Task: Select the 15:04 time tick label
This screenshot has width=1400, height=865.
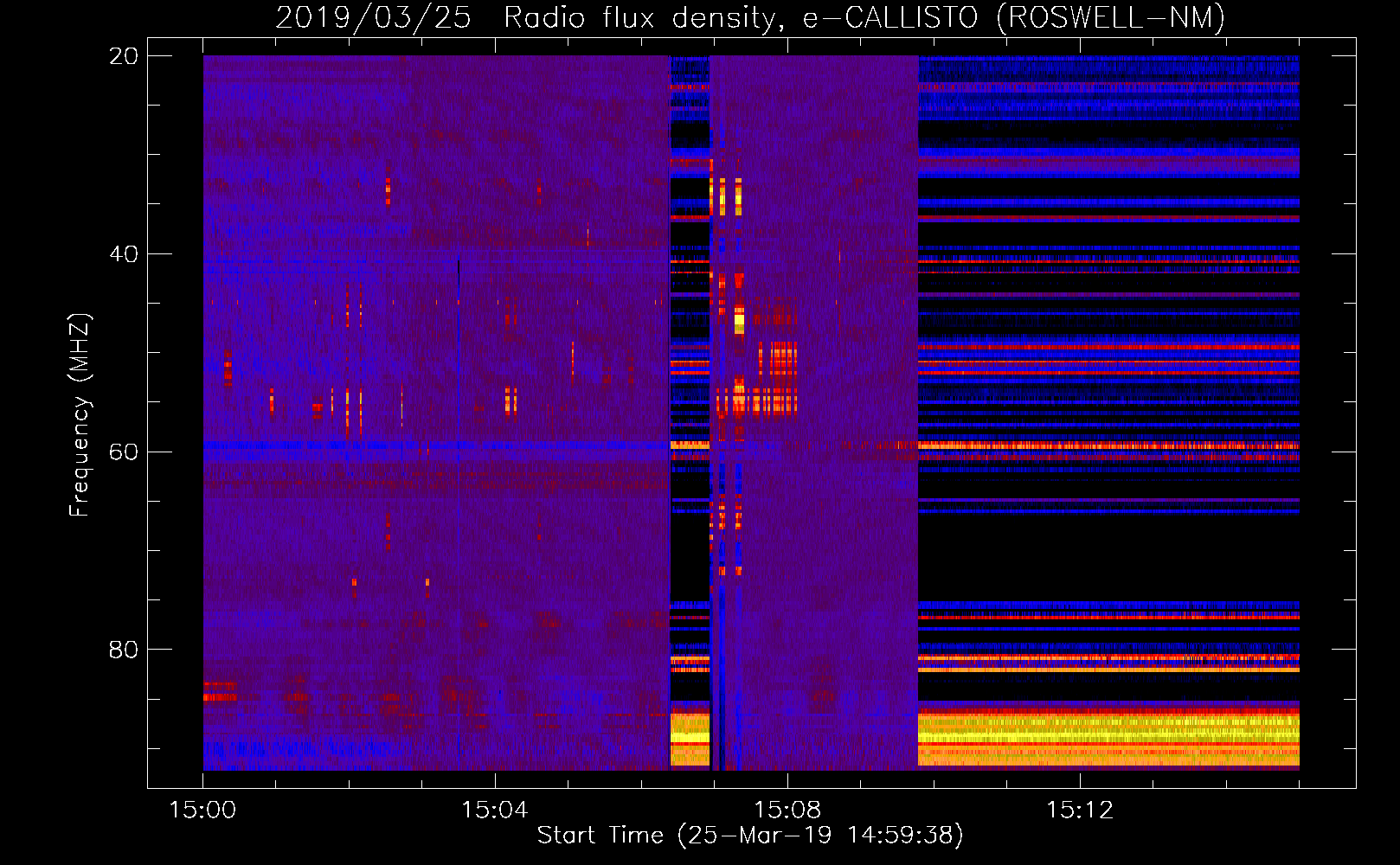Action: click(x=495, y=811)
